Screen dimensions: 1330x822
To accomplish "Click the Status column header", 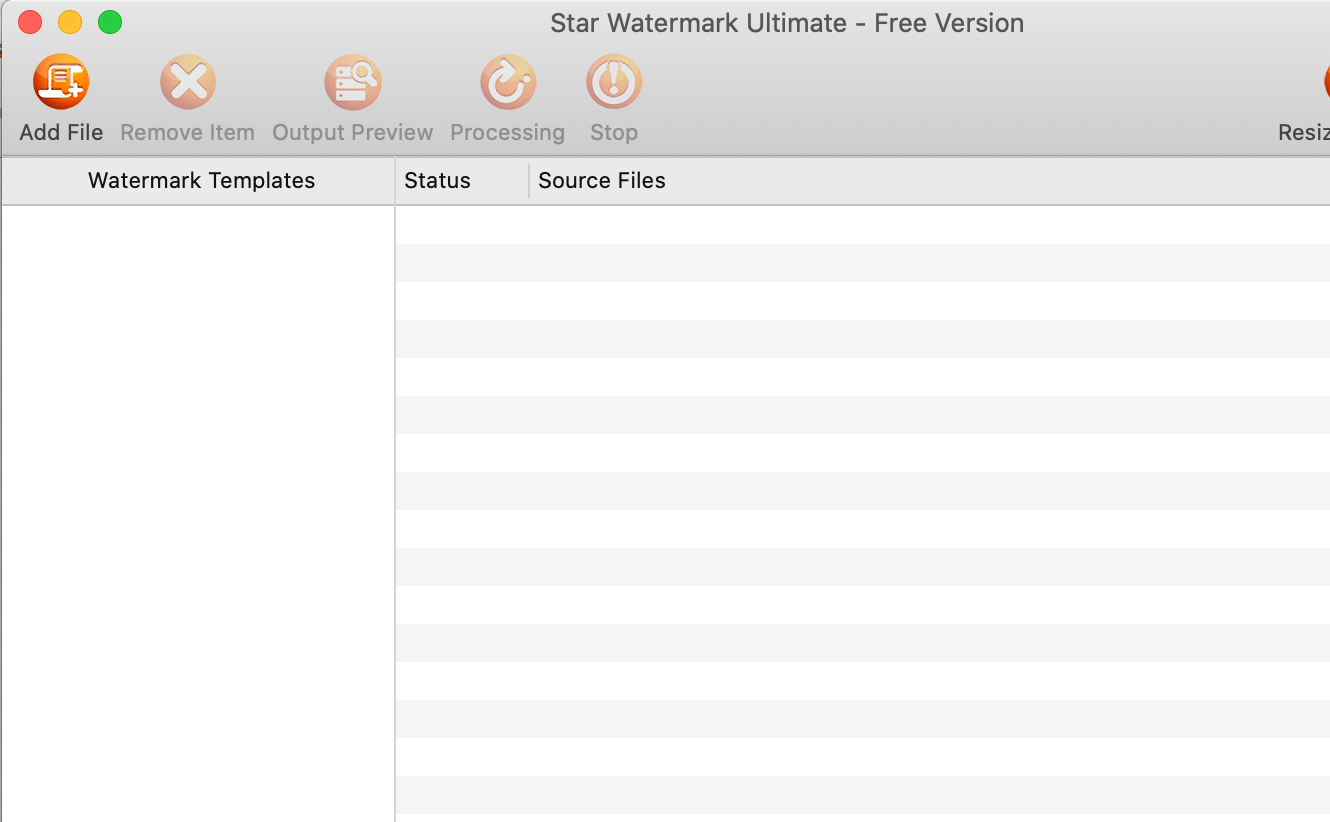I will point(462,181).
